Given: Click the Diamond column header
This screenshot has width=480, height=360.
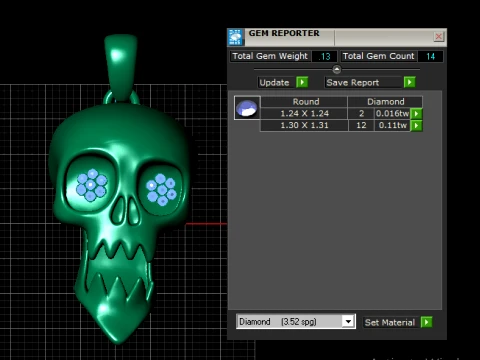Looking at the screenshot, I should click(x=386, y=102).
